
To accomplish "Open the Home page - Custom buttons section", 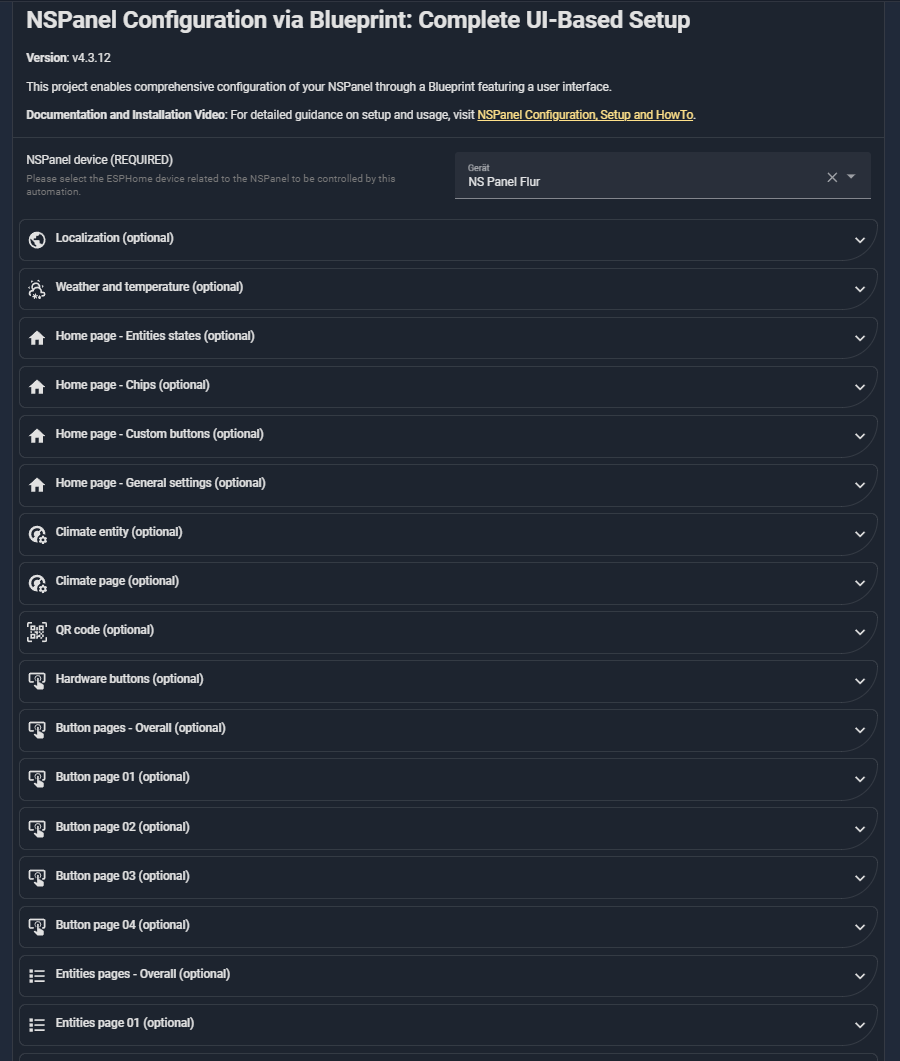I will [160, 434].
